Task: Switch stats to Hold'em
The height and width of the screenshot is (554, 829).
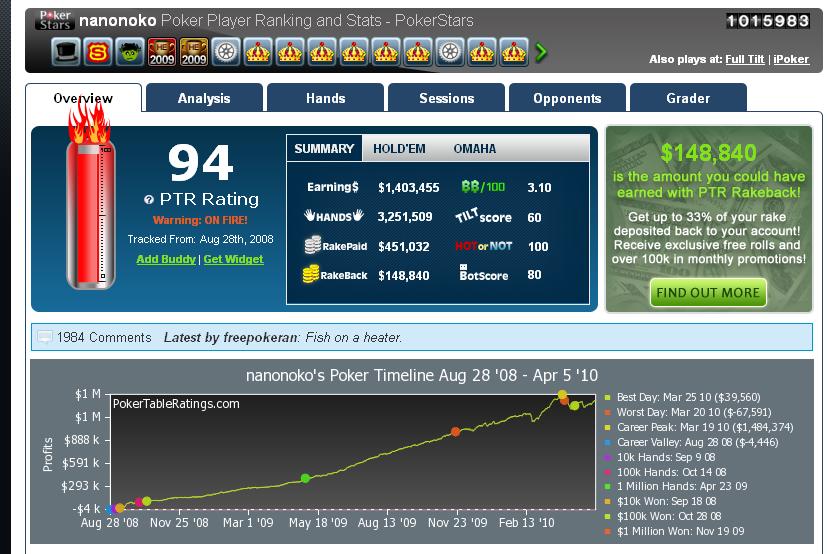Action: click(399, 149)
